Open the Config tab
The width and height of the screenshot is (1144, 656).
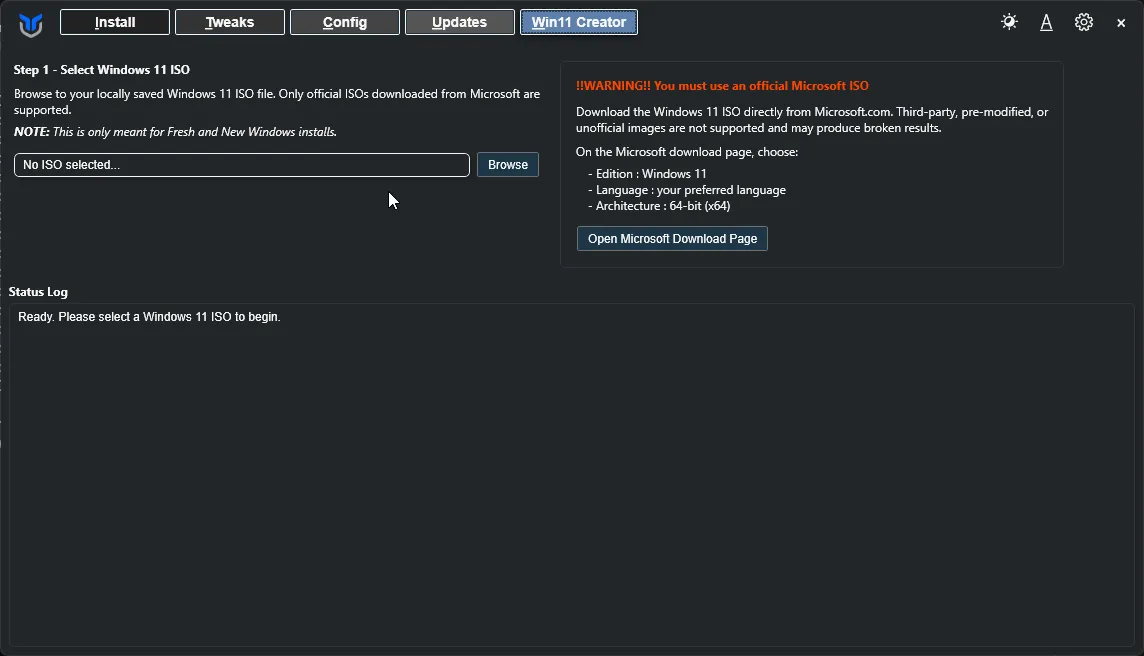coord(344,22)
